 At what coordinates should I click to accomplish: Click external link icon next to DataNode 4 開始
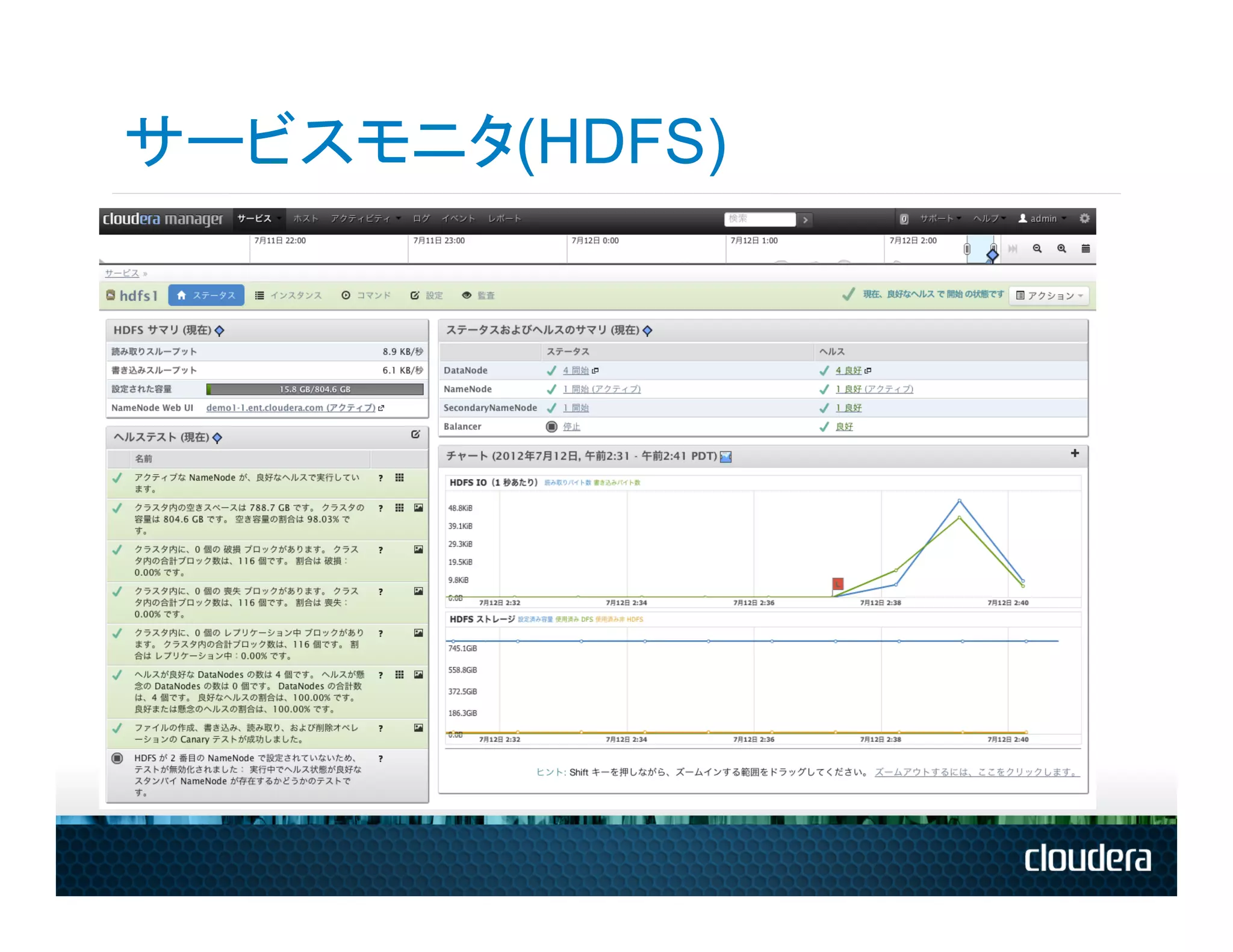(x=595, y=371)
